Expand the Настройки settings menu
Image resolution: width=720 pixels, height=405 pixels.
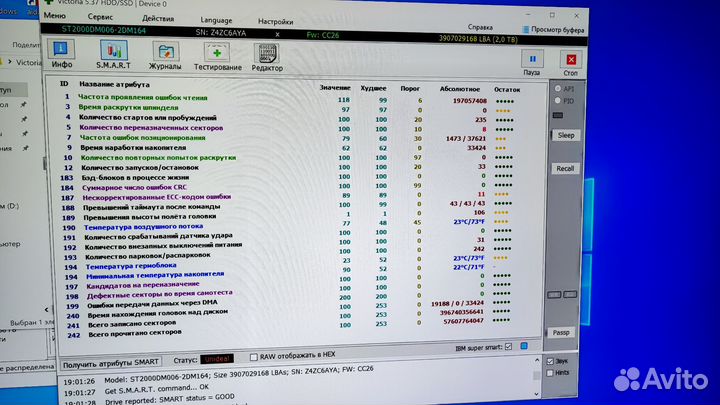276,20
